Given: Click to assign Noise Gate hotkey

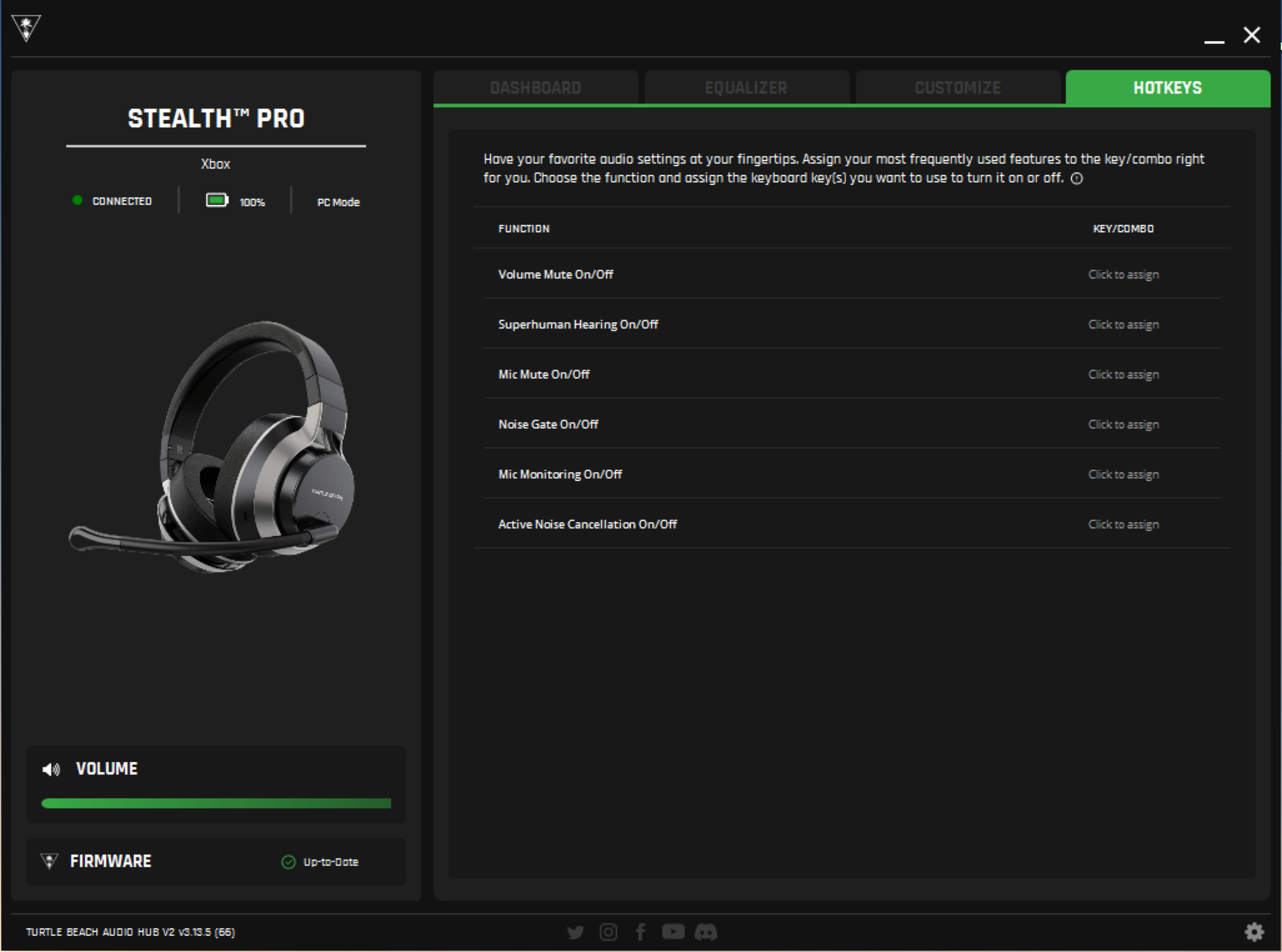Looking at the screenshot, I should 1123,425.
